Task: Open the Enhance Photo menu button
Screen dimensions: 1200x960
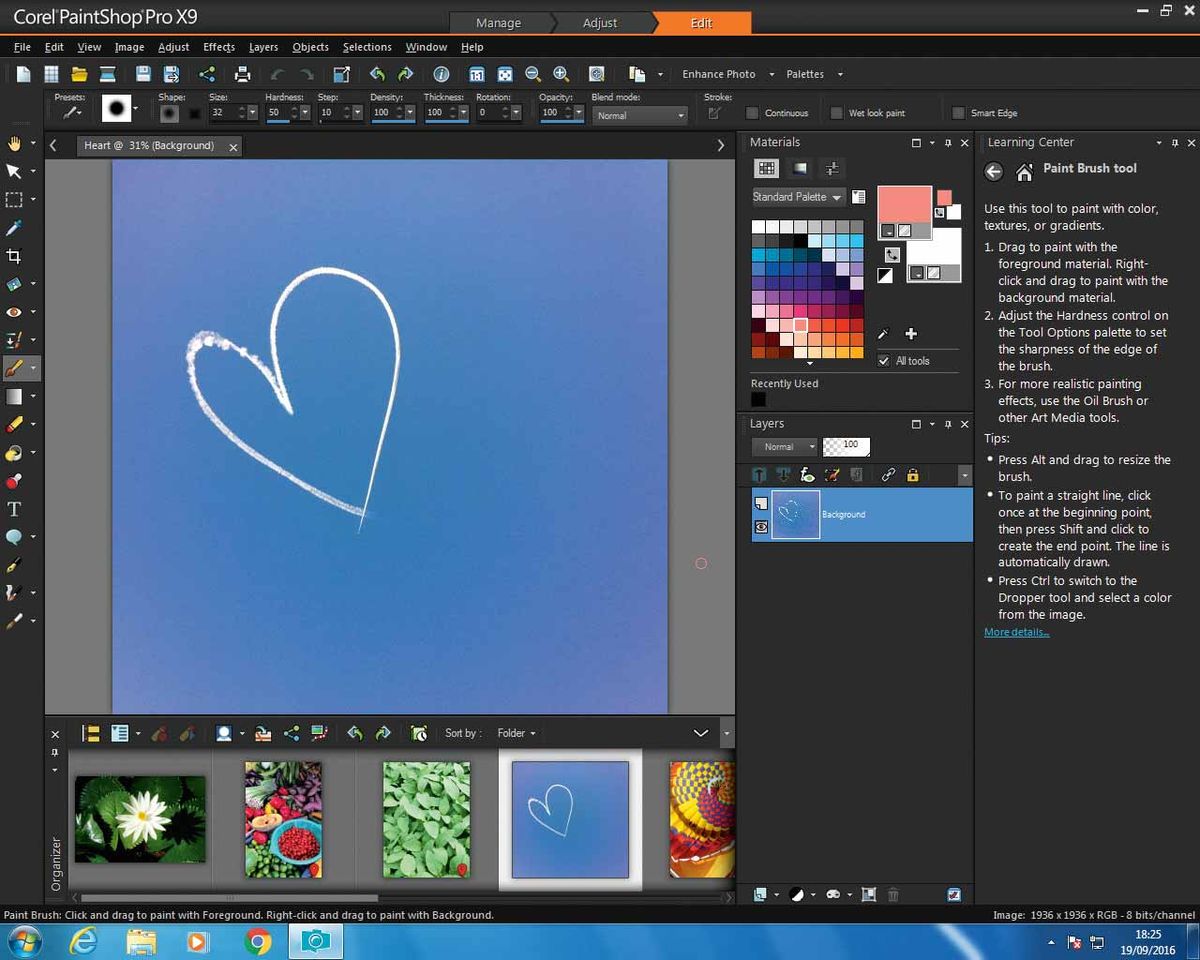Action: pos(719,74)
